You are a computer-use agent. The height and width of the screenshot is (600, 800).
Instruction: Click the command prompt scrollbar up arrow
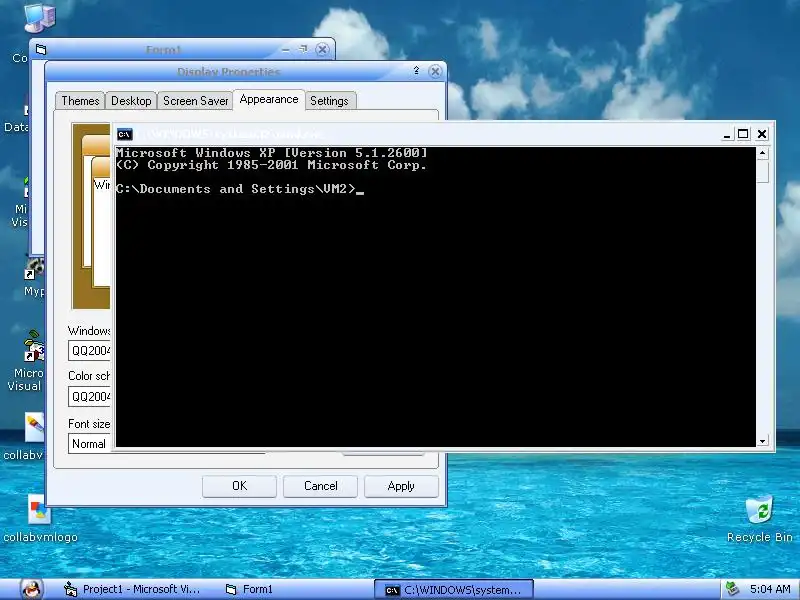(762, 153)
